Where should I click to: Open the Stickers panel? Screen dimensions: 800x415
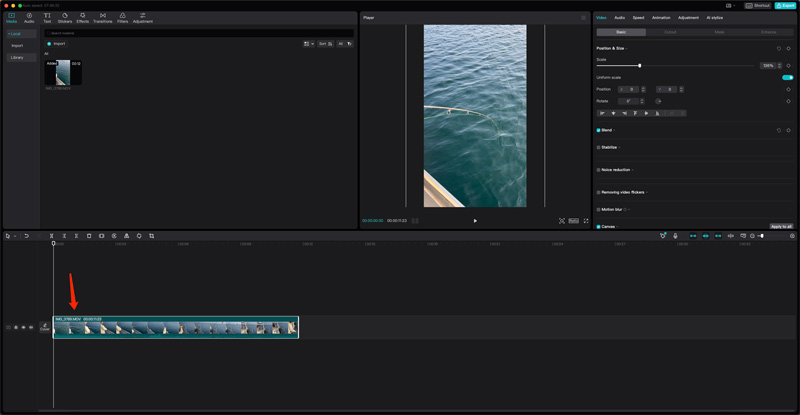coord(65,17)
